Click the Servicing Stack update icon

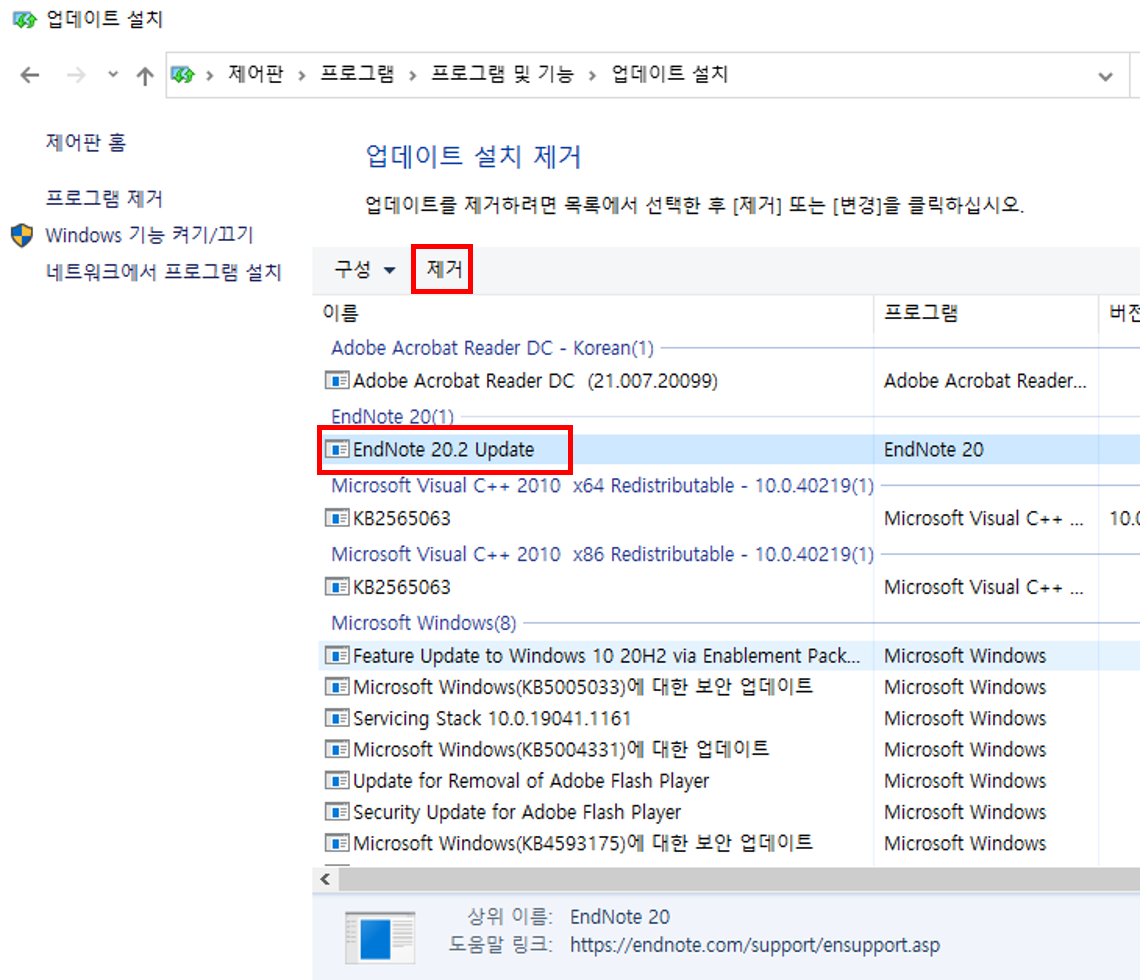point(336,718)
